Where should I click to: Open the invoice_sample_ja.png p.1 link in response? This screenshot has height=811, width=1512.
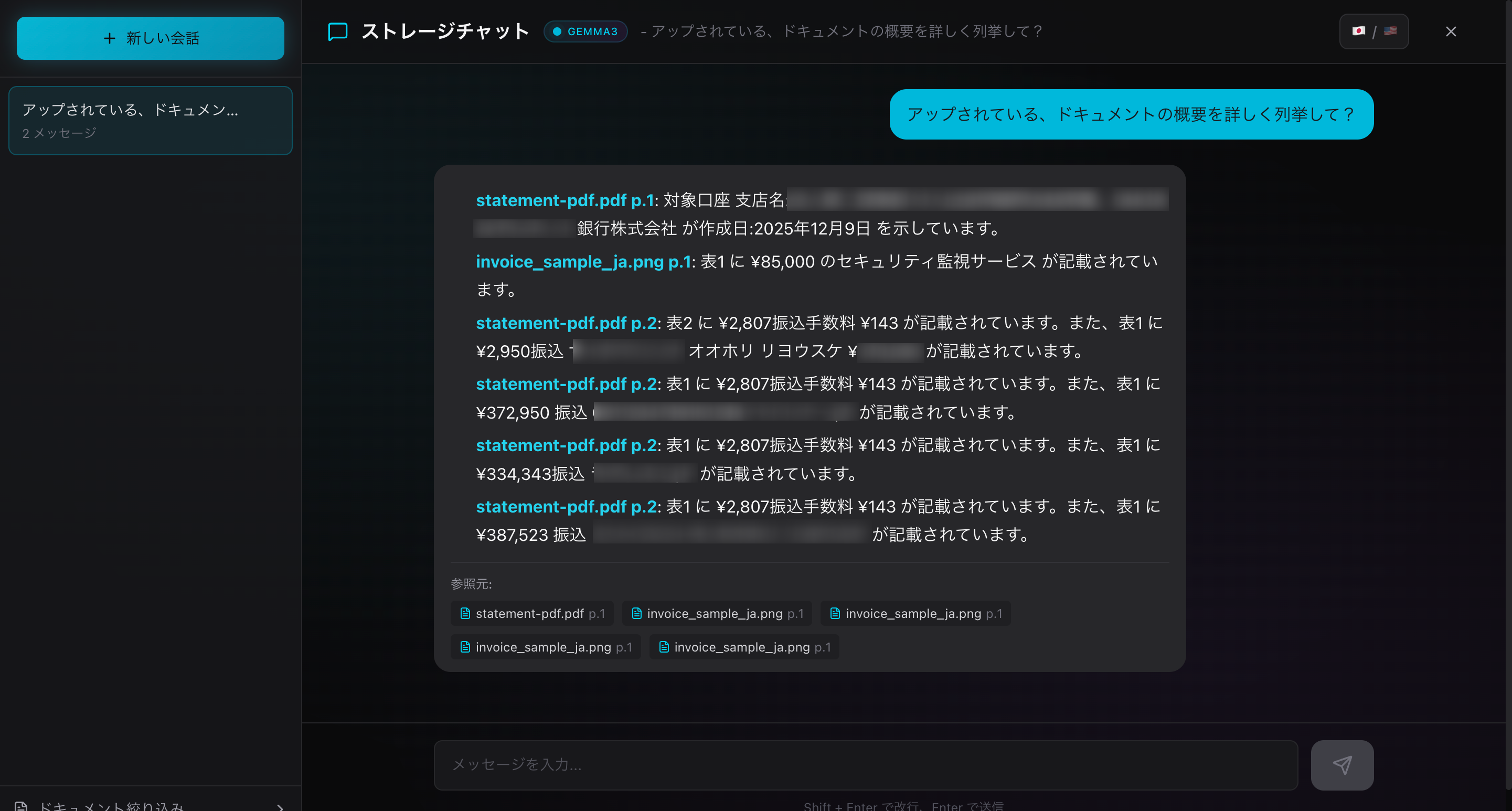[583, 262]
